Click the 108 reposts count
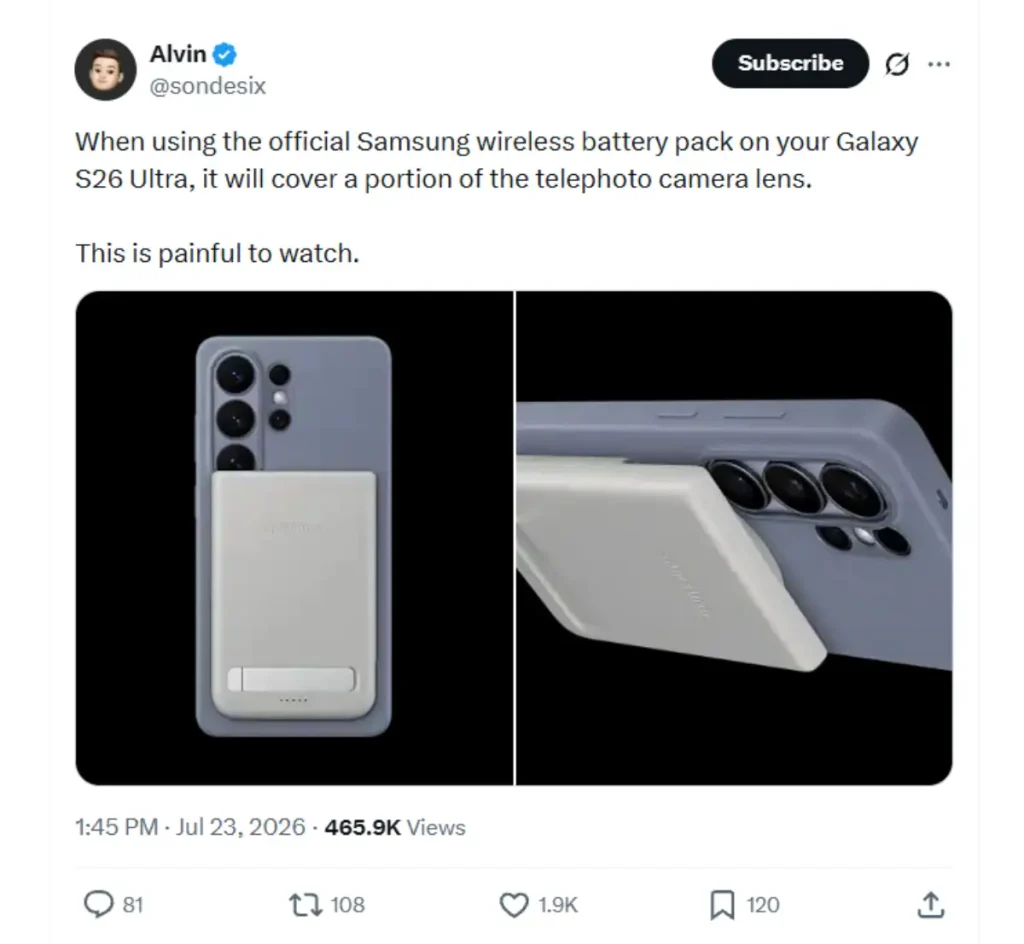The width and height of the screenshot is (1024, 944). coord(347,905)
